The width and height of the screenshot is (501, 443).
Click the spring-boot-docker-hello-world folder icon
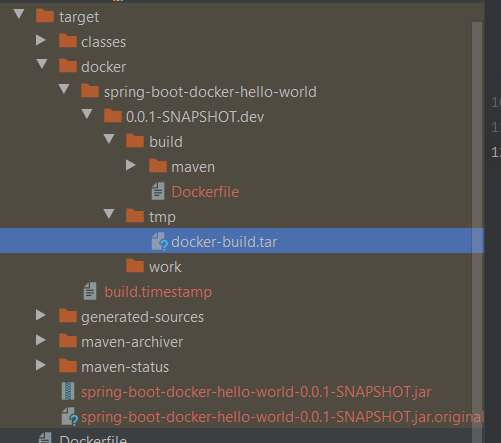click(x=90, y=91)
